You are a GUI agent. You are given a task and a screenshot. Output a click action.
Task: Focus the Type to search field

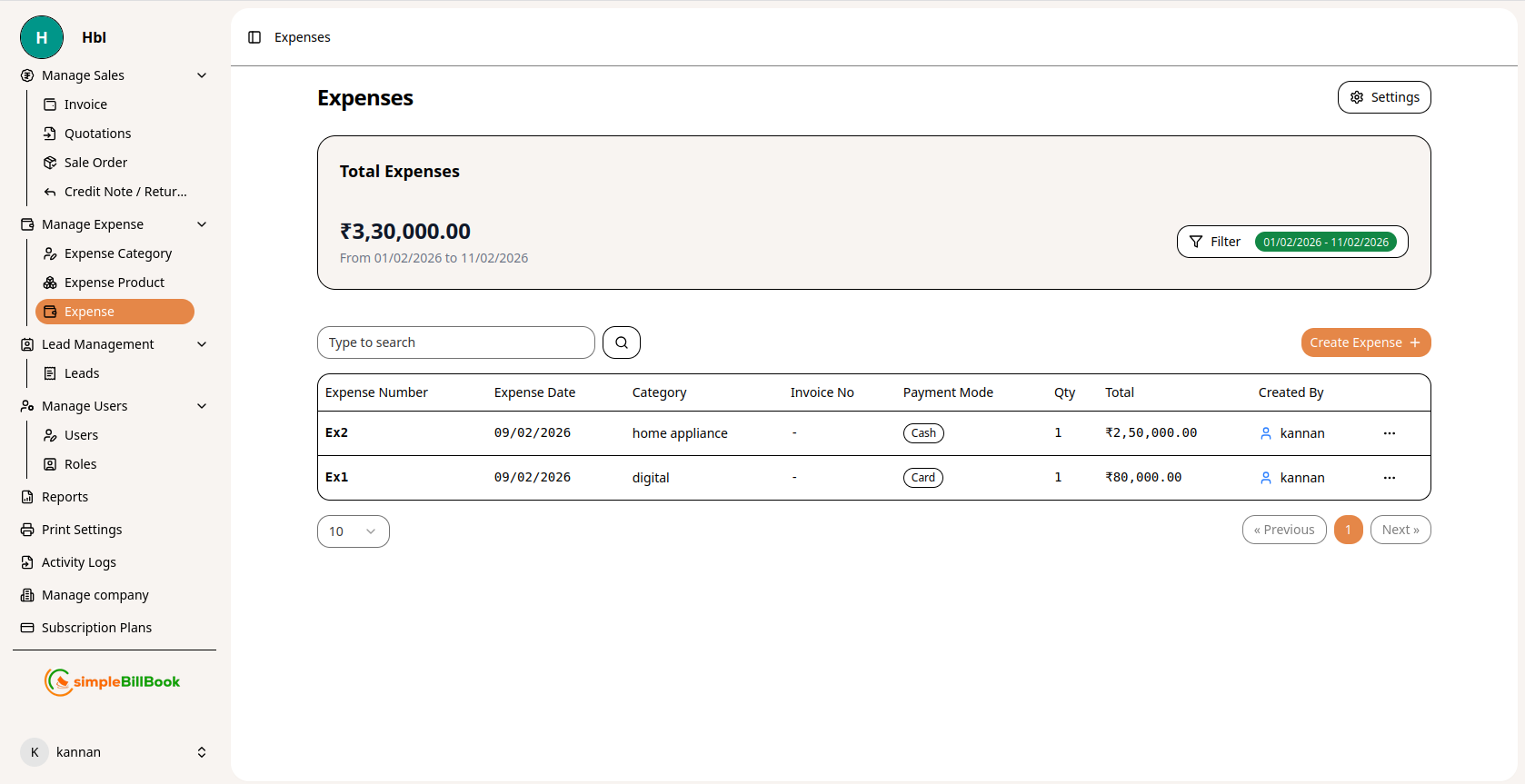pos(455,342)
